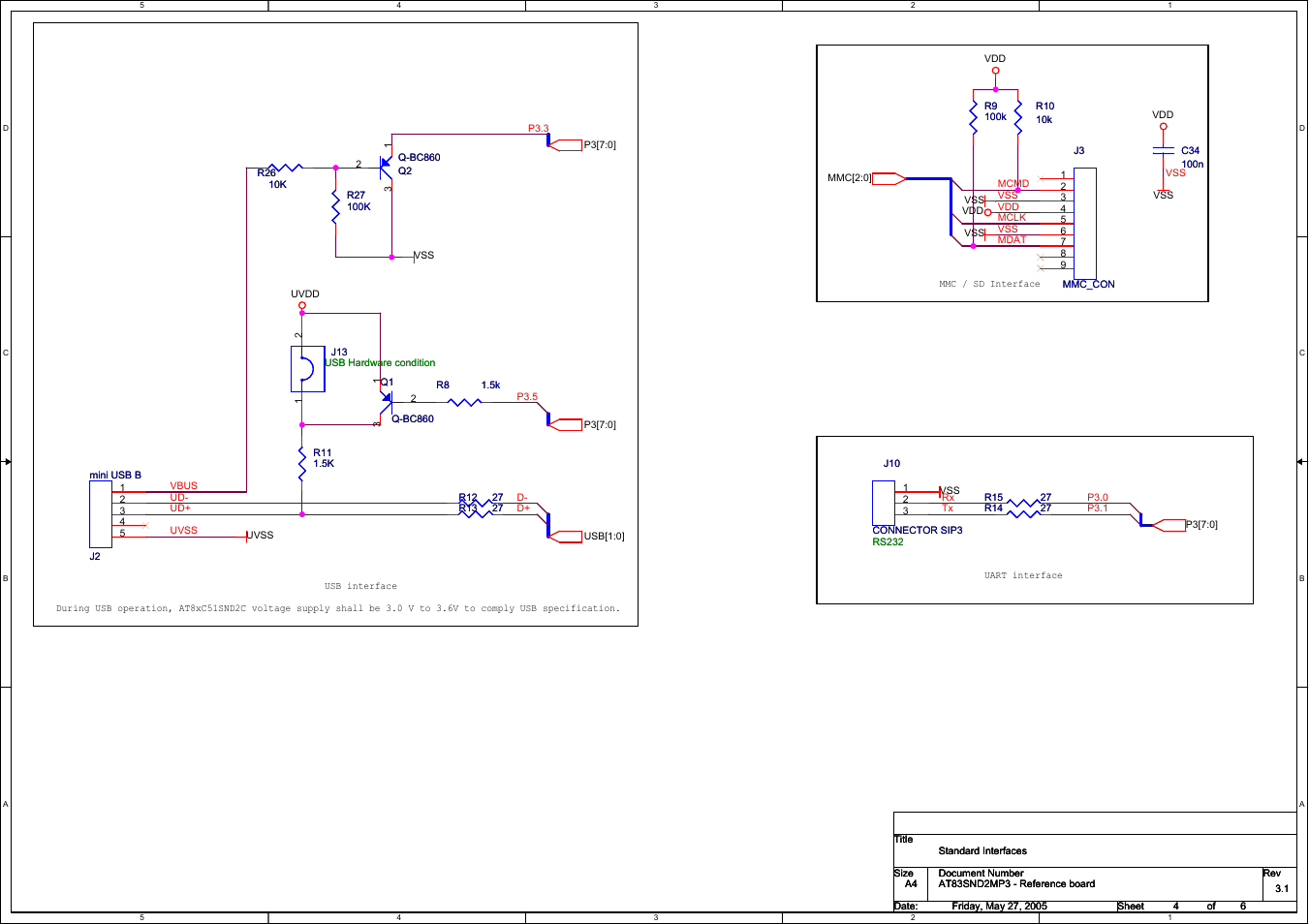Click the 'Standard Interfaces' title text
The width and height of the screenshot is (1309, 924).
click(x=982, y=851)
